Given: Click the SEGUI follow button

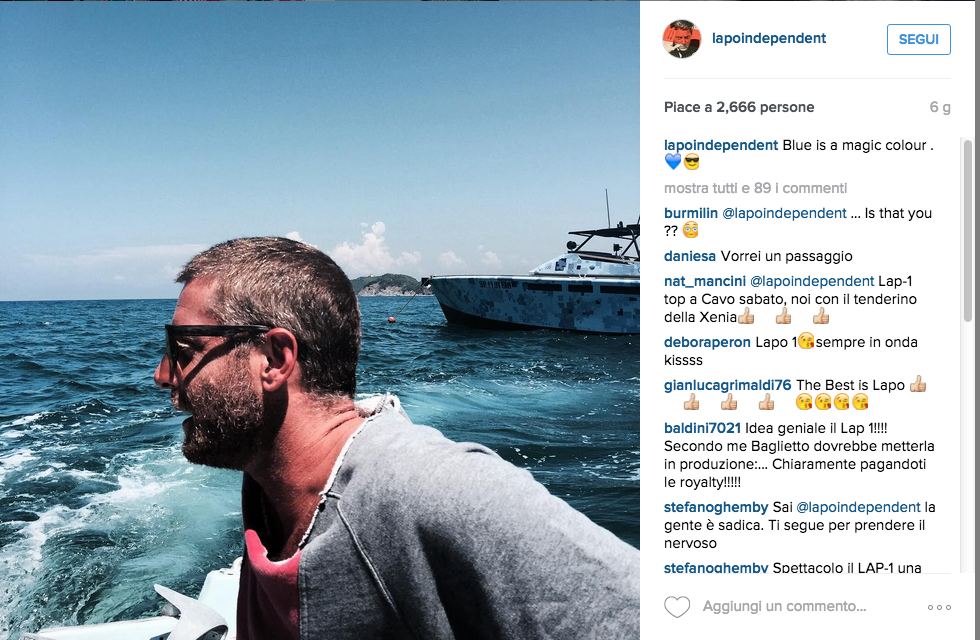Looking at the screenshot, I should click(x=919, y=39).
